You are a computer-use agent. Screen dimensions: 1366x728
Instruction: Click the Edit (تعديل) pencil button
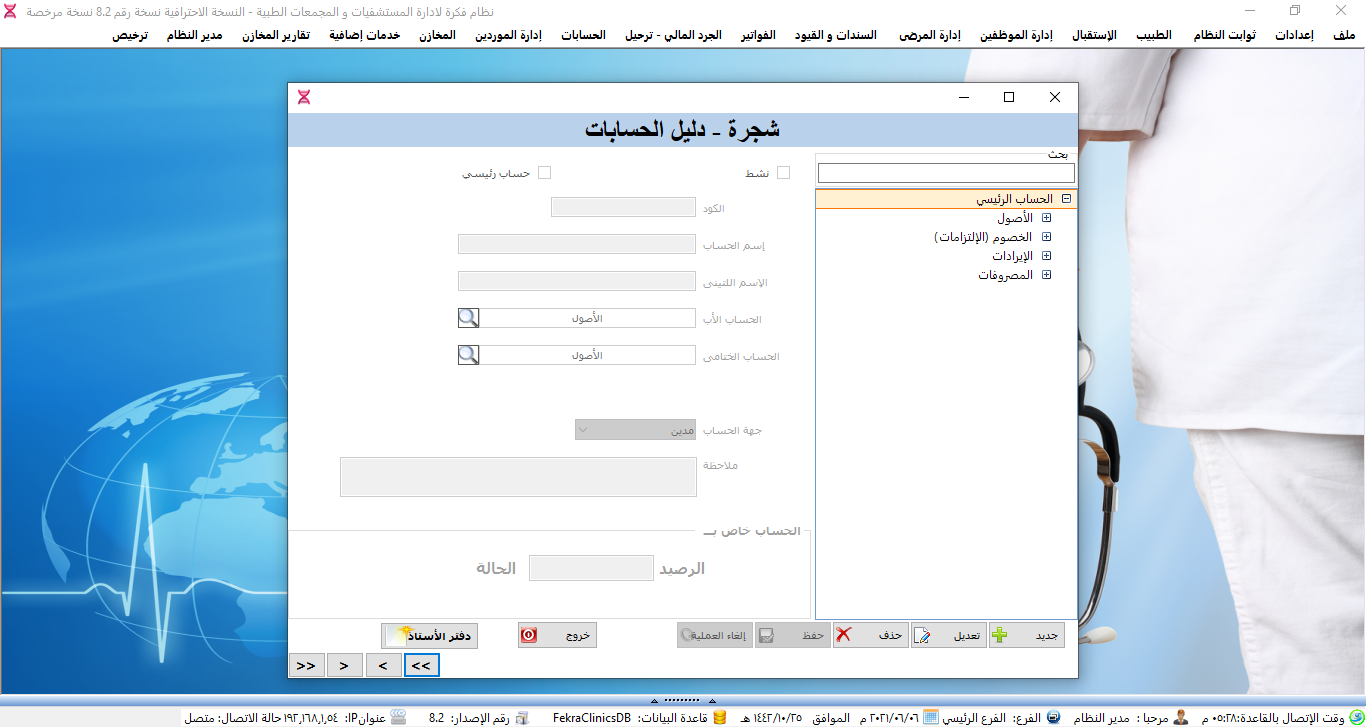coord(949,636)
